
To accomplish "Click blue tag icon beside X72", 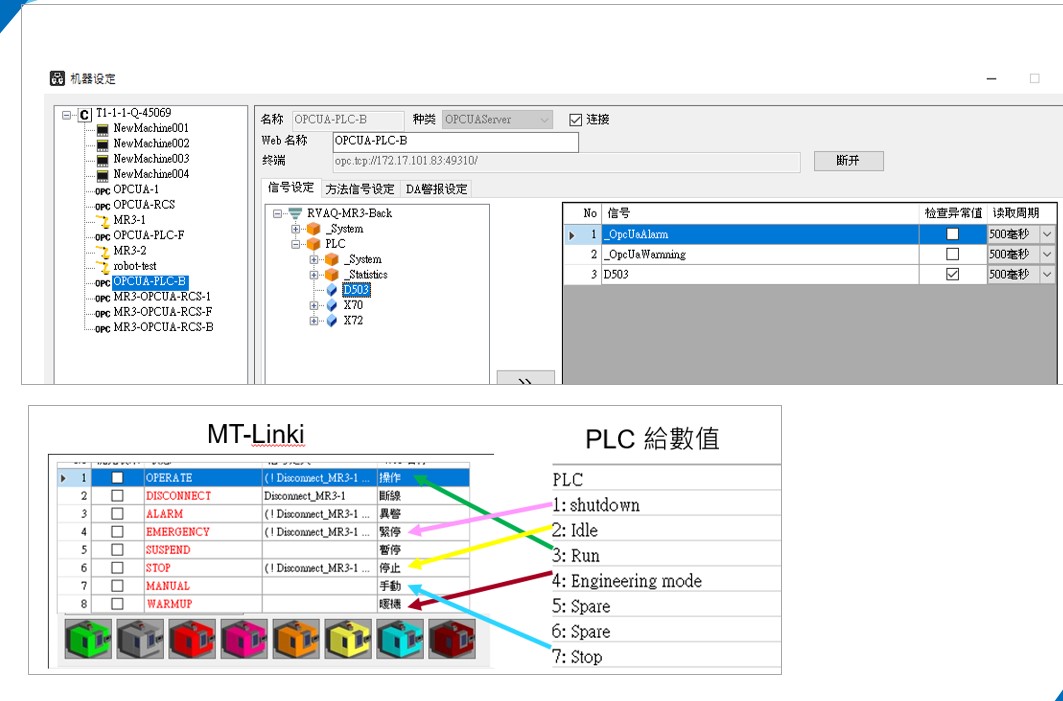I will pos(332,321).
